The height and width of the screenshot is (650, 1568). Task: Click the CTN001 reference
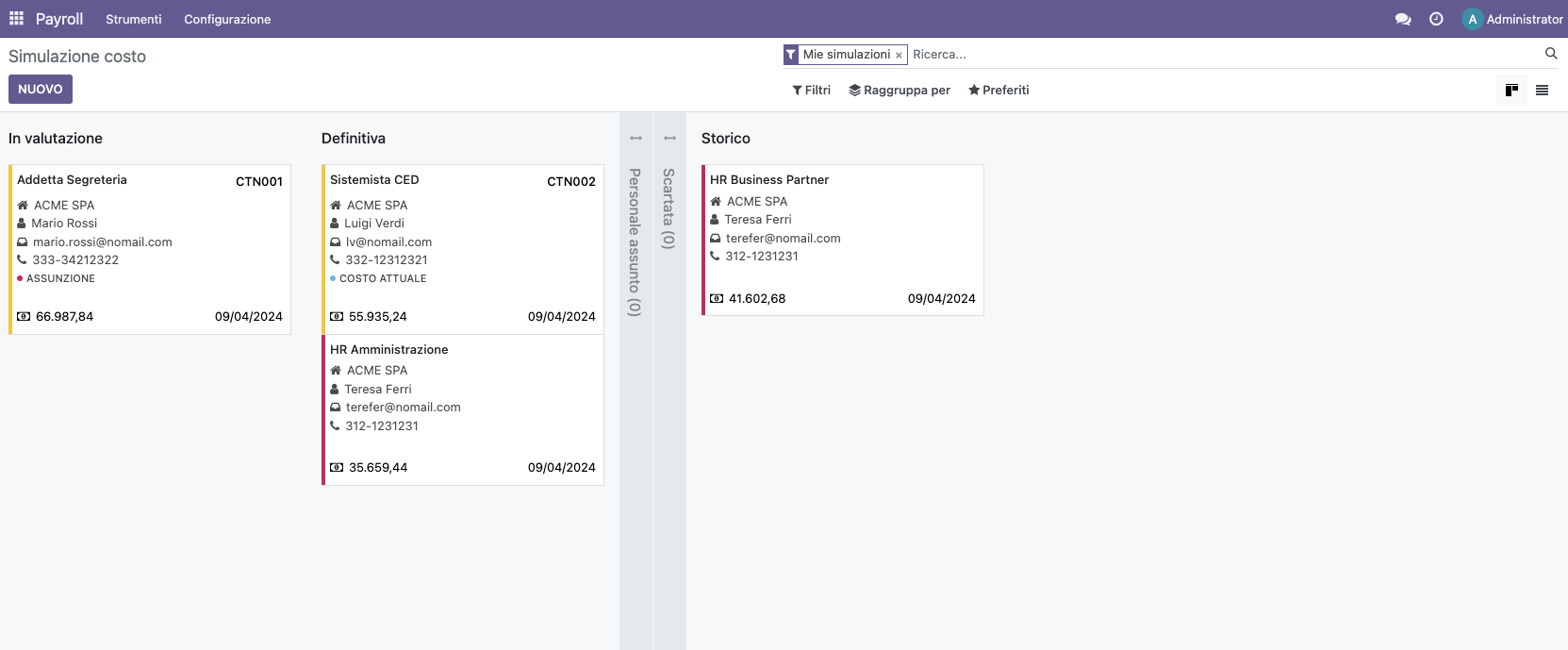[259, 181]
